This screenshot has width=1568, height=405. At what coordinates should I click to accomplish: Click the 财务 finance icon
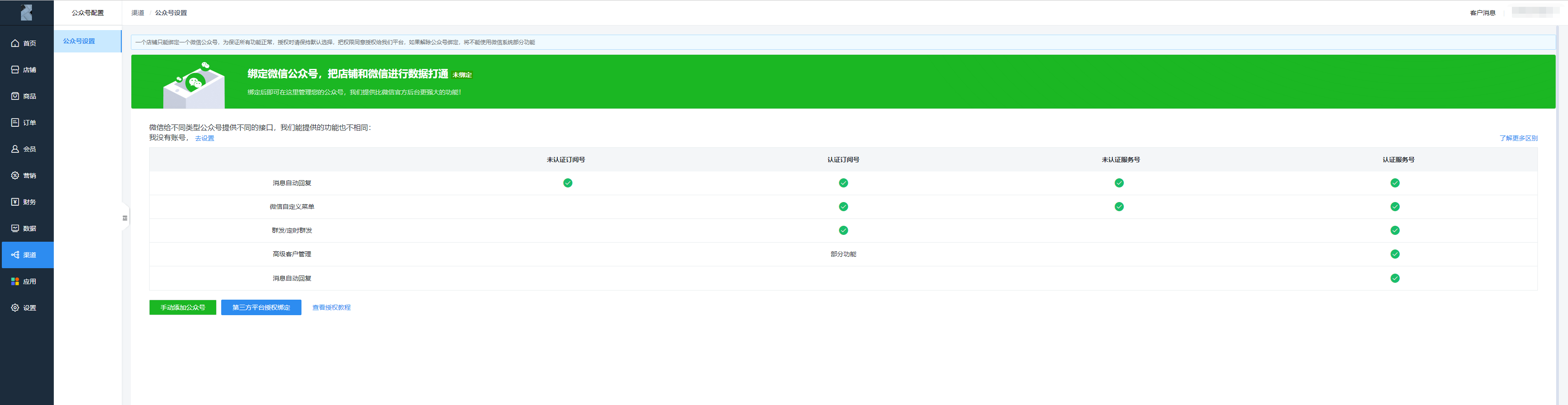[x=15, y=202]
